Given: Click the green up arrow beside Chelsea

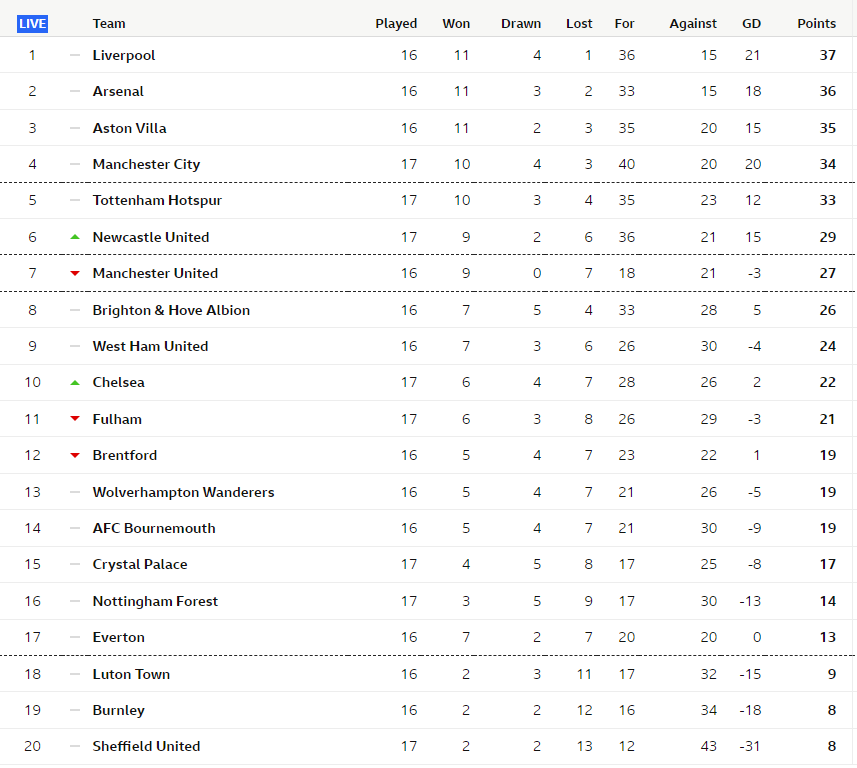Looking at the screenshot, I should (75, 383).
